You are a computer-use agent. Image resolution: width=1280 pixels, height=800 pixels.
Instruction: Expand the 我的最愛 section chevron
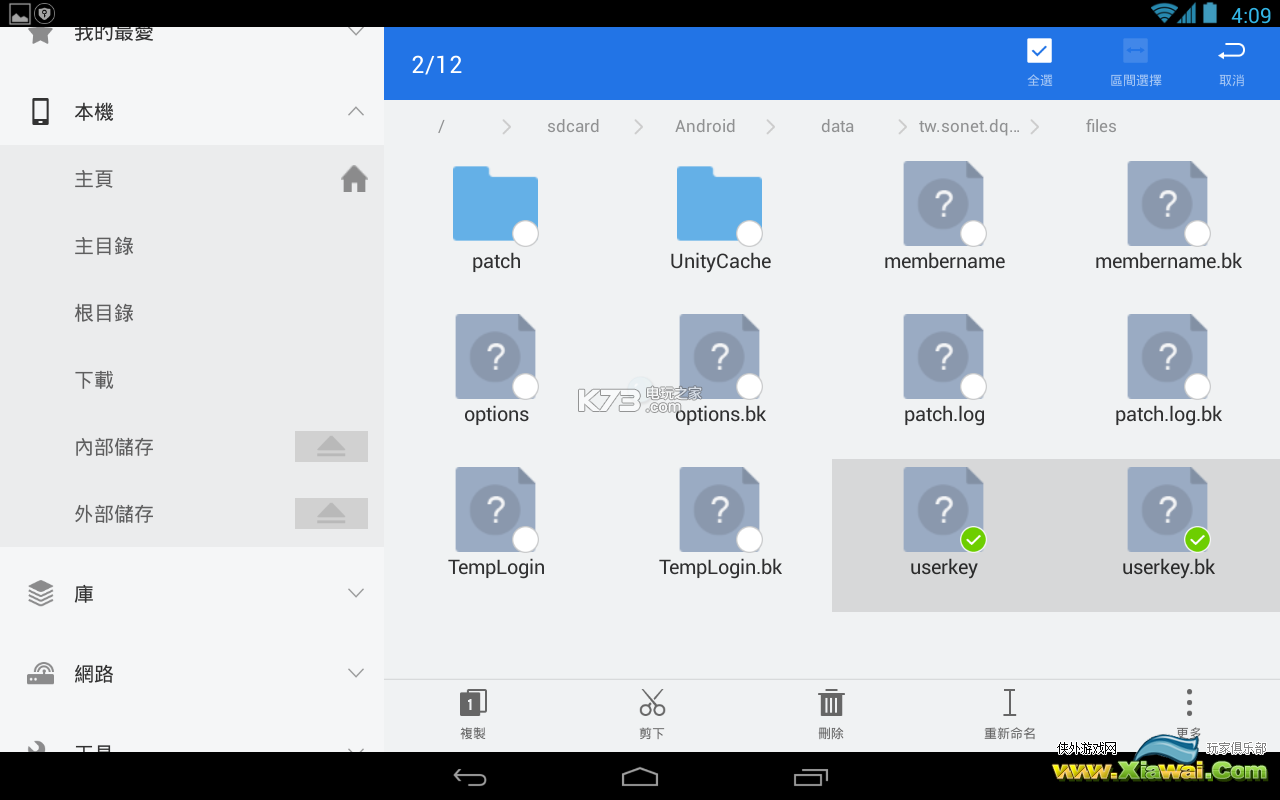[x=356, y=32]
